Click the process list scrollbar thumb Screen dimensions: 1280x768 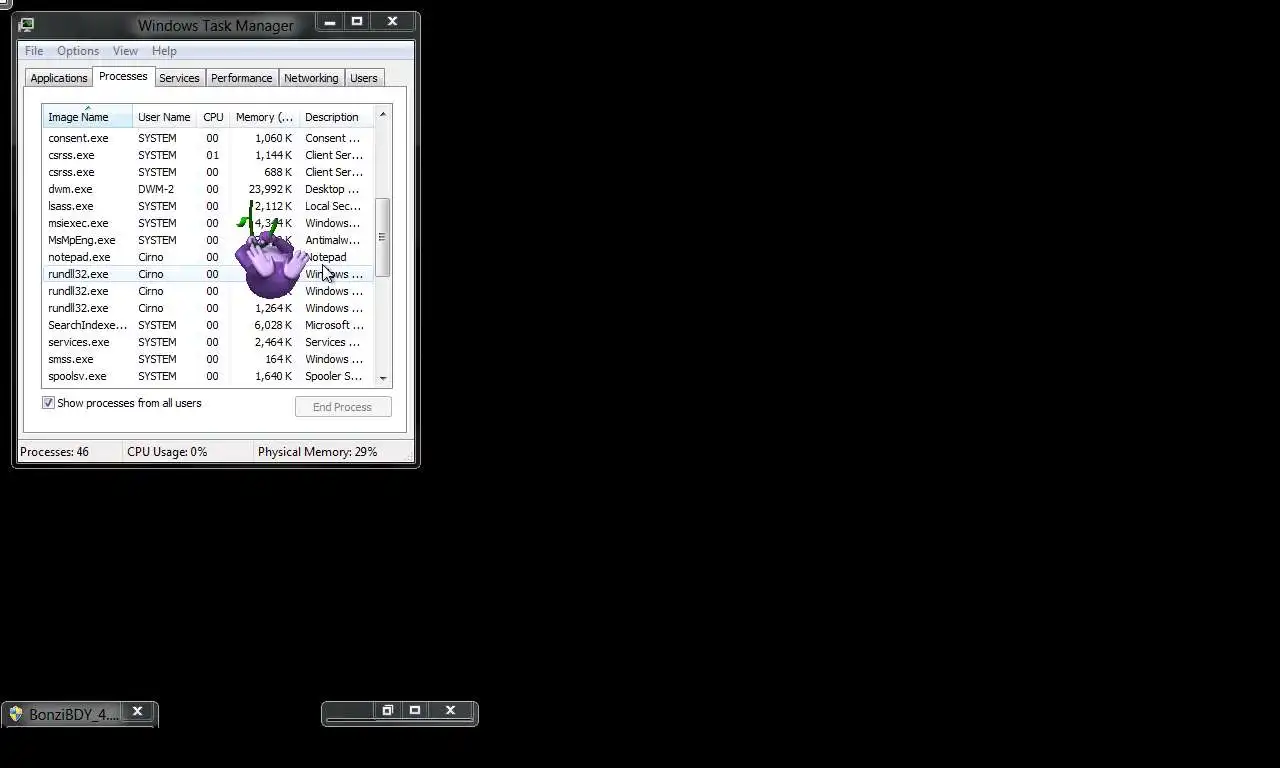pyautogui.click(x=383, y=237)
